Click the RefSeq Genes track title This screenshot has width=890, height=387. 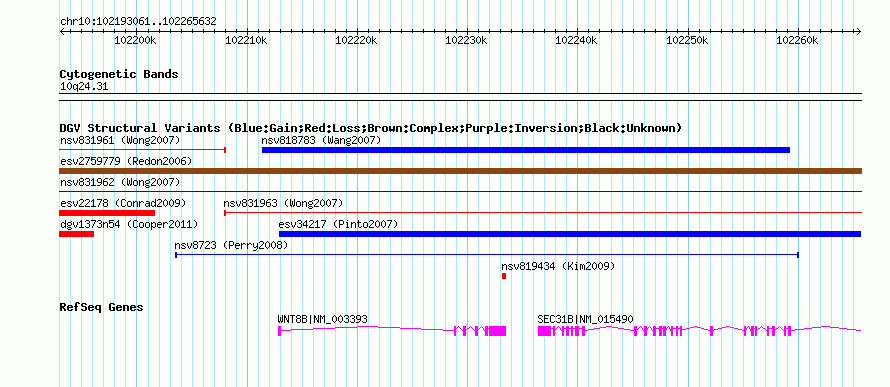pyautogui.click(x=101, y=307)
